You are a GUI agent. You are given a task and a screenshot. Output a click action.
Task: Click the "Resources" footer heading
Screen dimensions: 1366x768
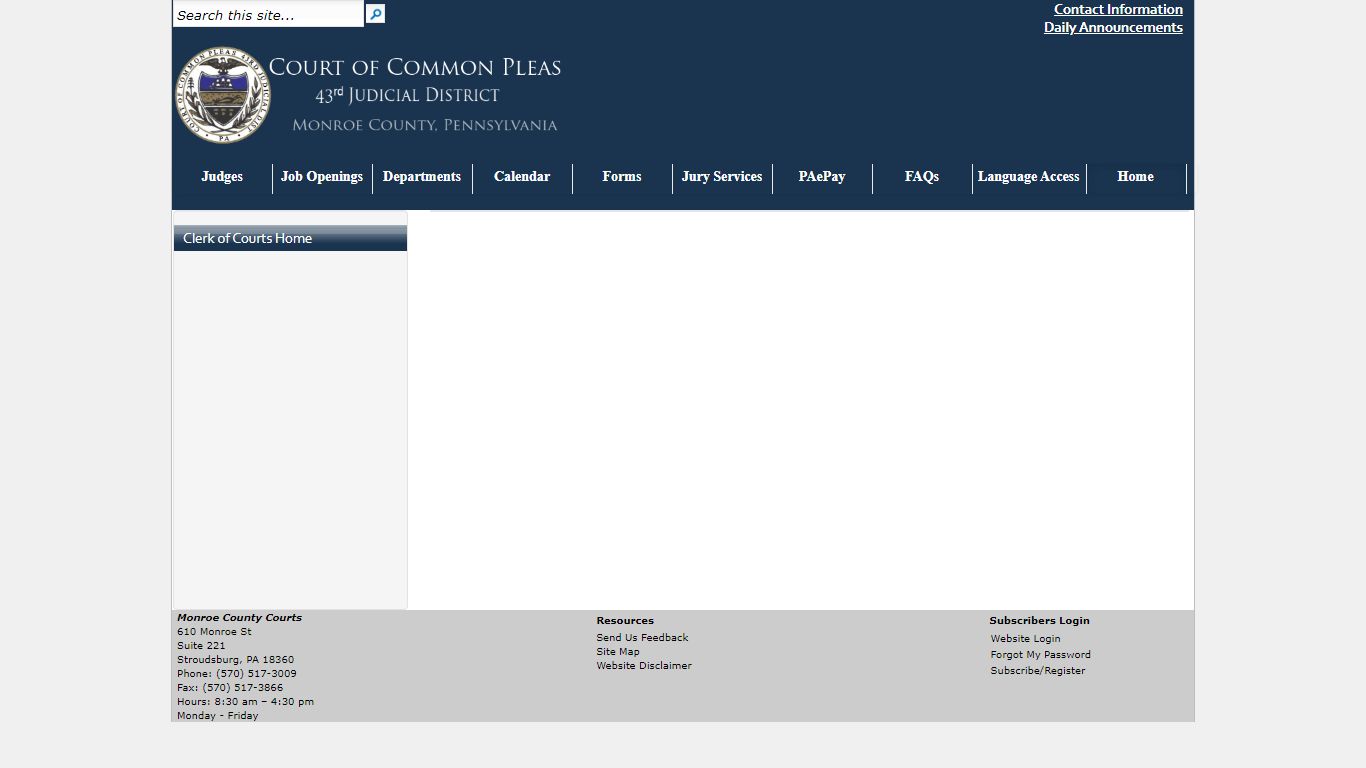[x=625, y=621]
